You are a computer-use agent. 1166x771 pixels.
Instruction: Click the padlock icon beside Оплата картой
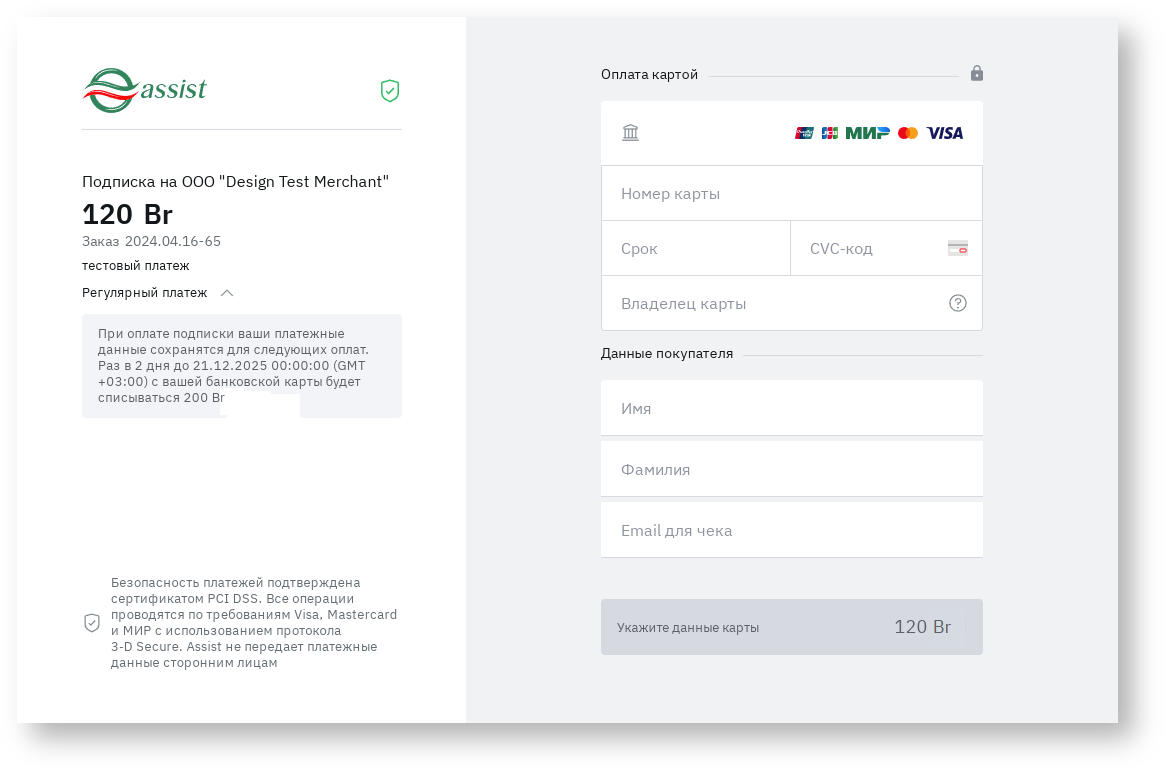(977, 73)
